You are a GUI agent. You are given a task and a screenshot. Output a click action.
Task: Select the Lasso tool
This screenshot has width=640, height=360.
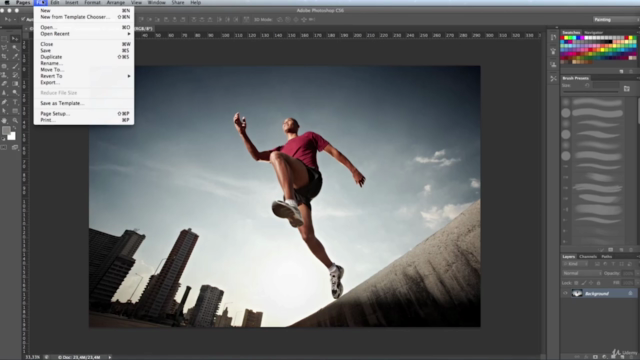click(4, 48)
